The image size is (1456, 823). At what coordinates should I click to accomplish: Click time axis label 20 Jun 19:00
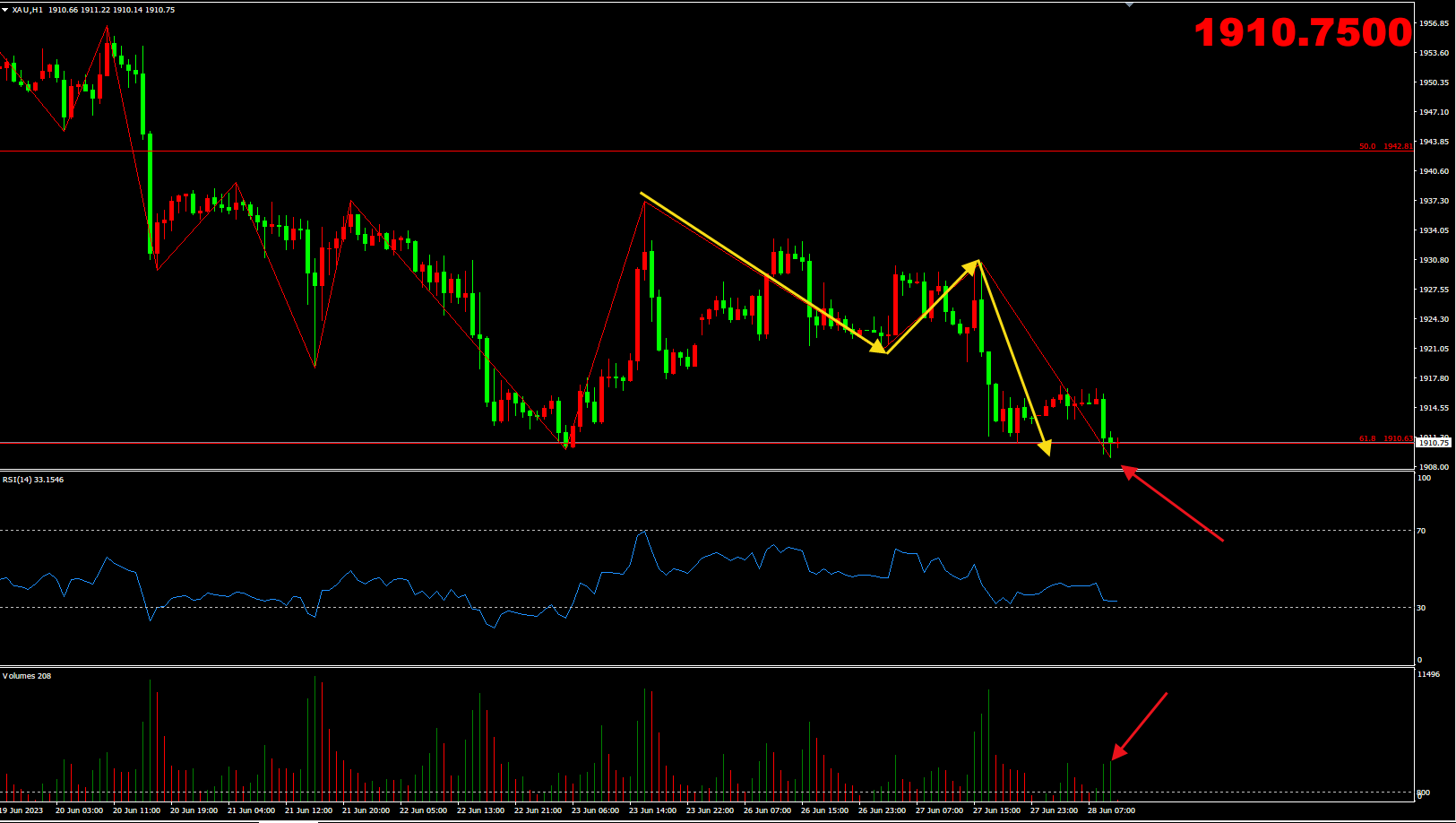194,810
